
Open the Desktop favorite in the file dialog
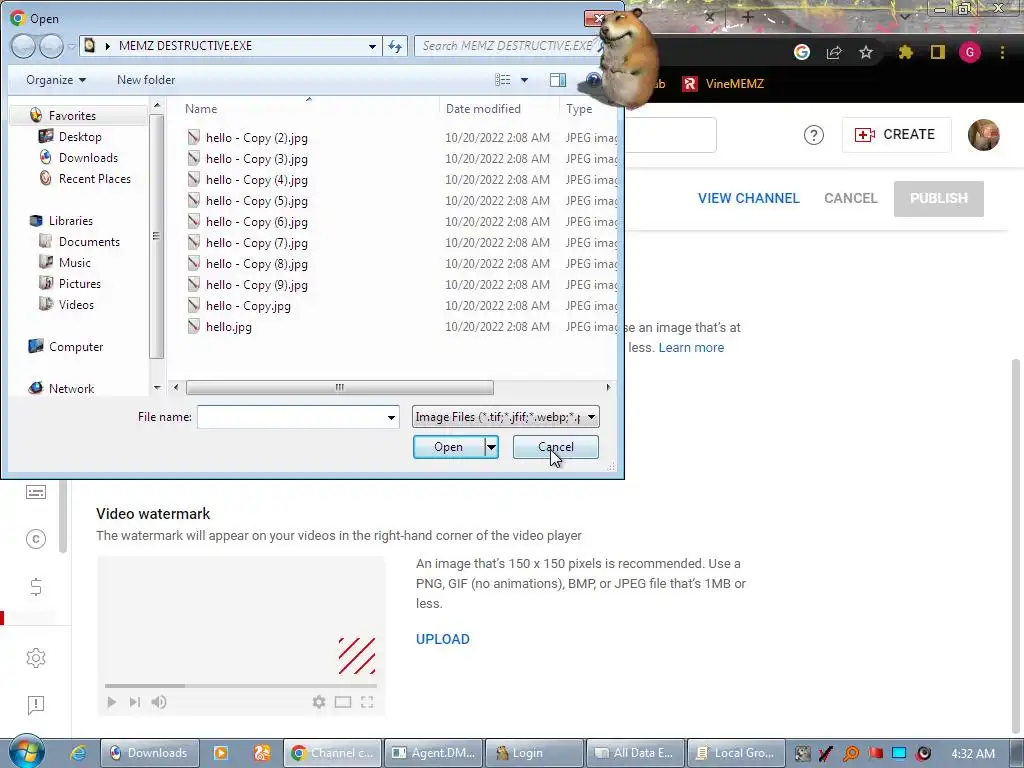pos(80,136)
